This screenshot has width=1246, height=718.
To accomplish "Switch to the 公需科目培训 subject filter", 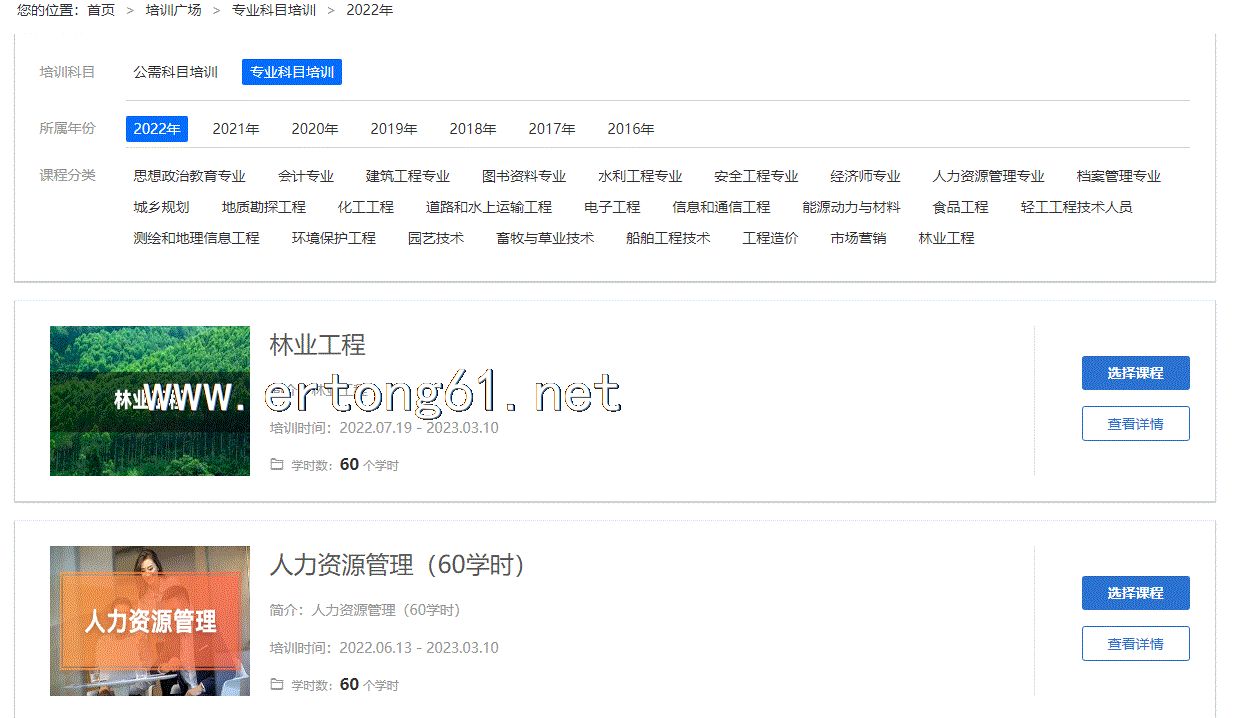I will (175, 72).
